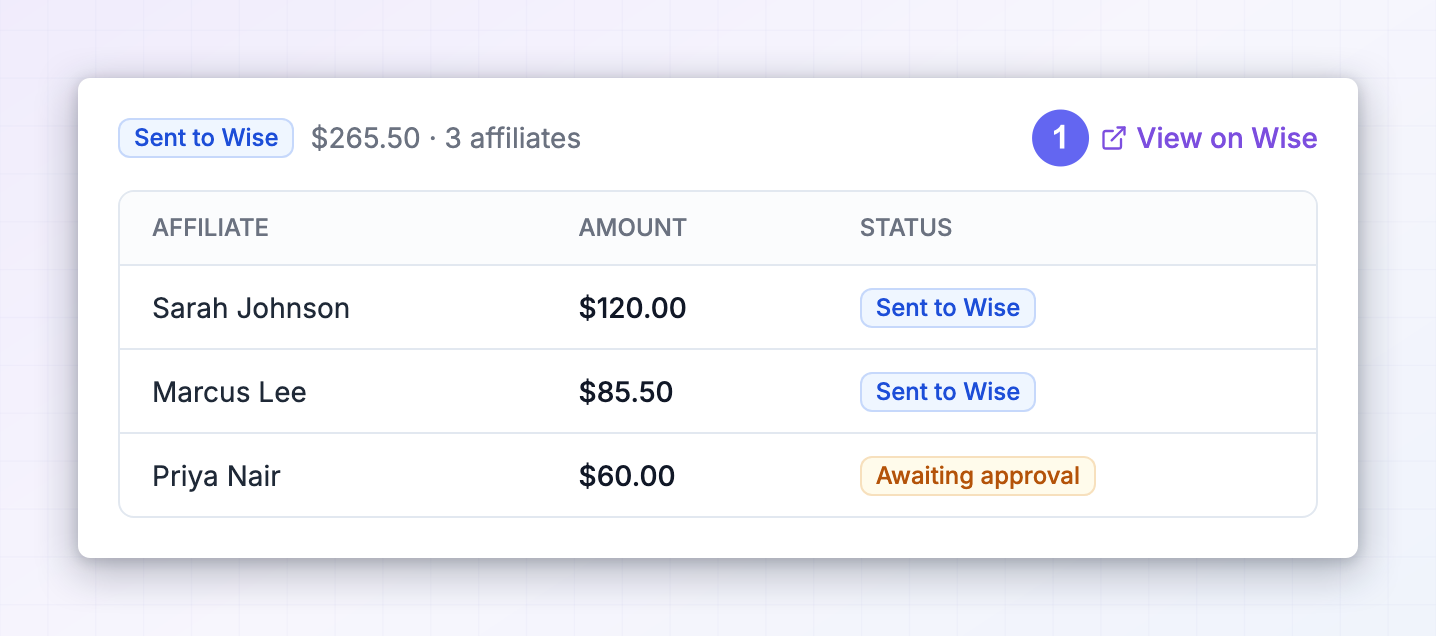This screenshot has height=636, width=1436.
Task: Select the Sarah Johnson affiliate row
Action: tap(718, 307)
